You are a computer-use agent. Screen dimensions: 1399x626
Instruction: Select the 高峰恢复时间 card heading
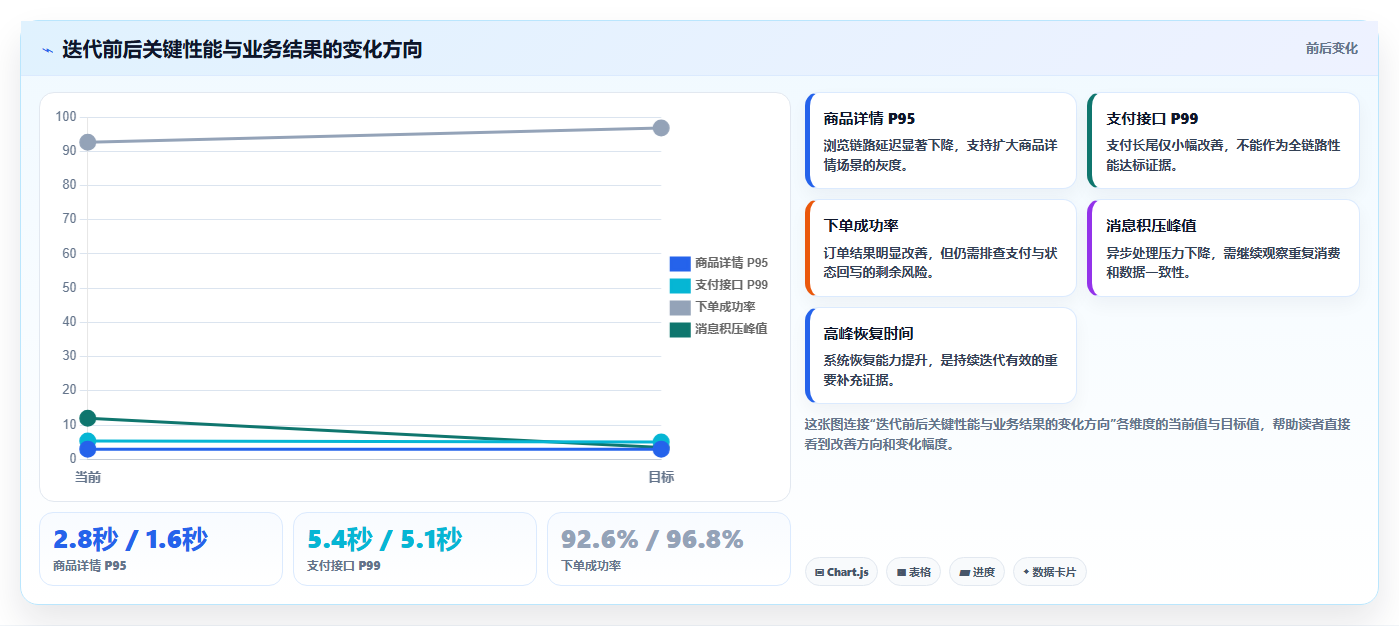pyautogui.click(x=868, y=333)
